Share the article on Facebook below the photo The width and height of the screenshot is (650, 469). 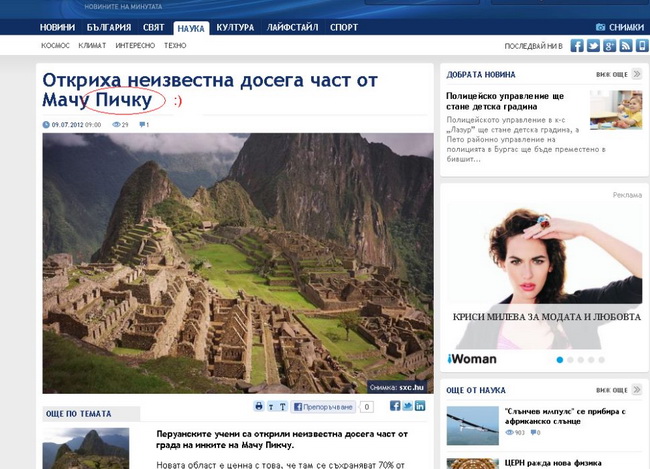[x=395, y=406]
